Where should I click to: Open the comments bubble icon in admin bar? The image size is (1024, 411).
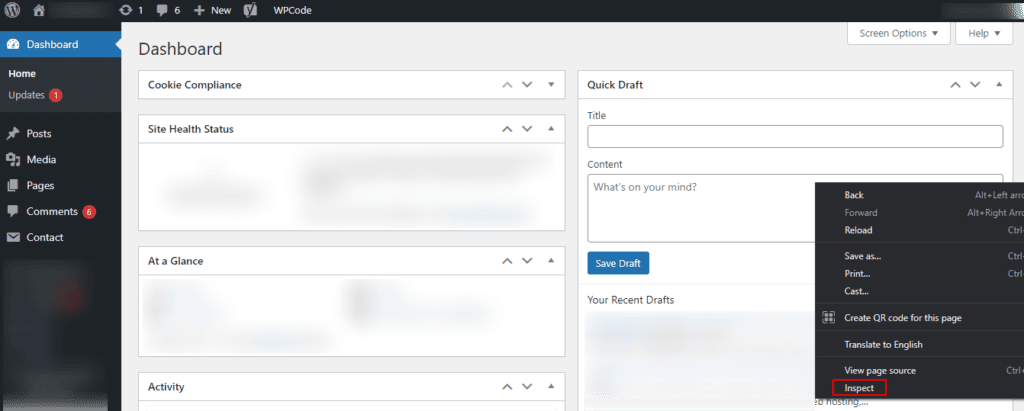tap(162, 10)
